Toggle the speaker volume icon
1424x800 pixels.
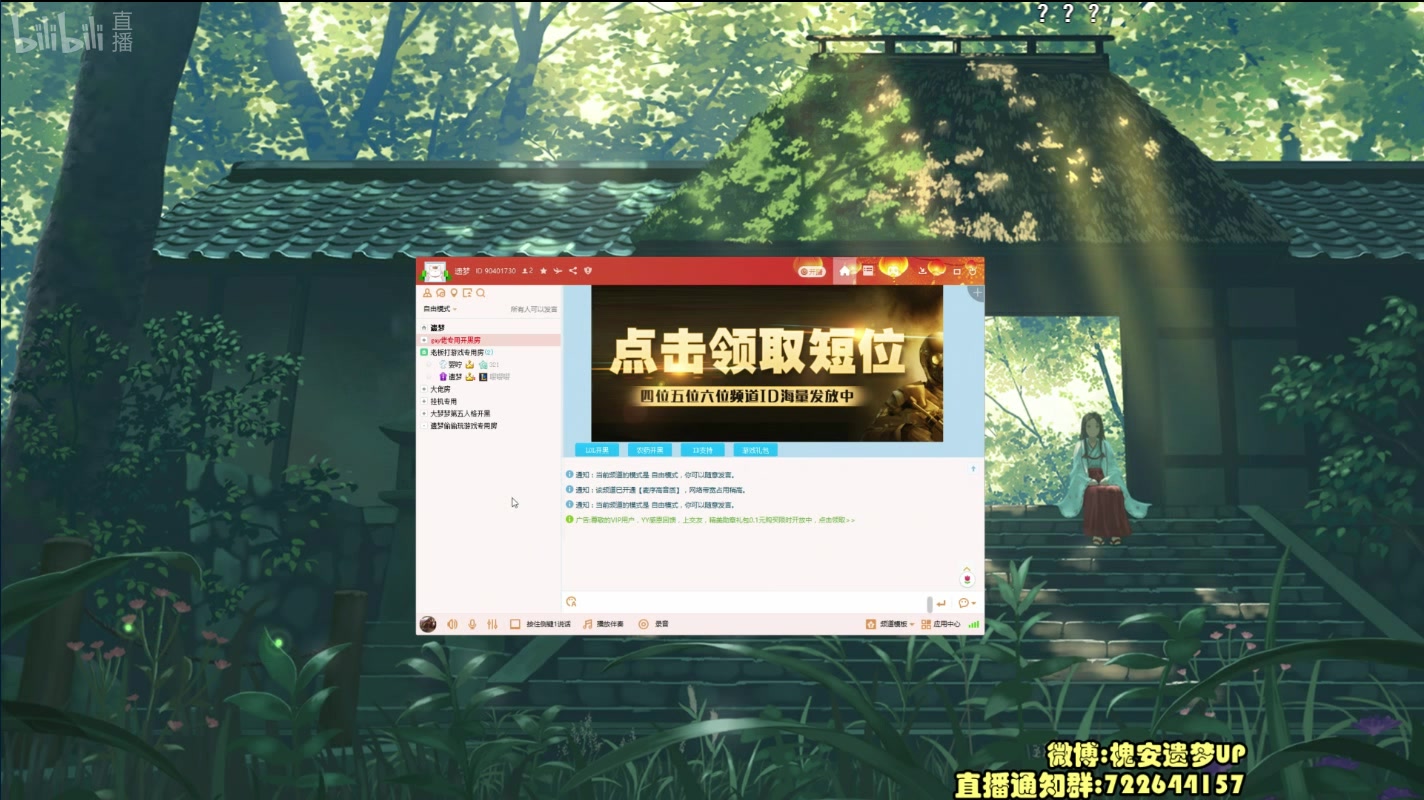pos(452,624)
